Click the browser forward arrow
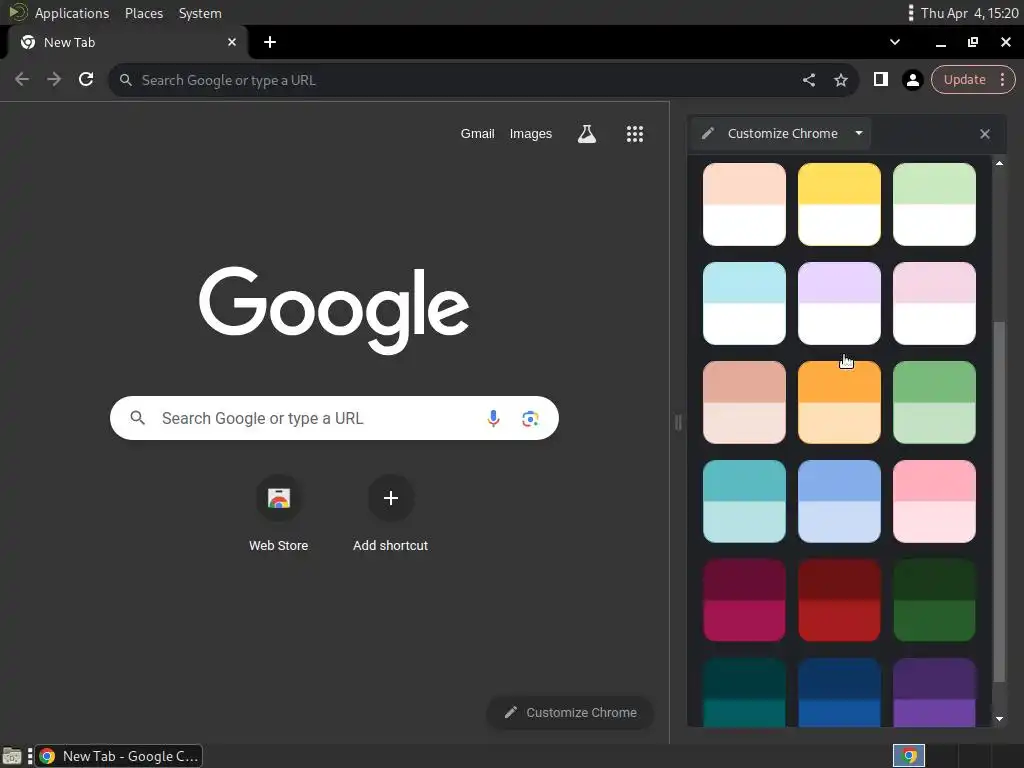The image size is (1024, 768). [x=54, y=80]
